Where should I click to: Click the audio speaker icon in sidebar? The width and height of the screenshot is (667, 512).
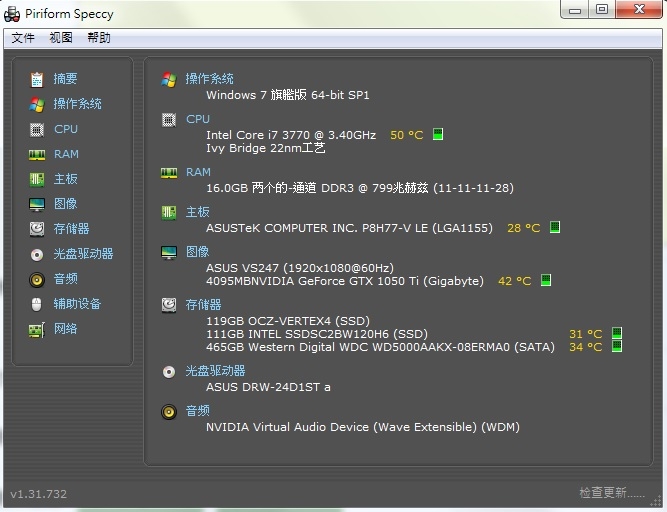click(37, 279)
